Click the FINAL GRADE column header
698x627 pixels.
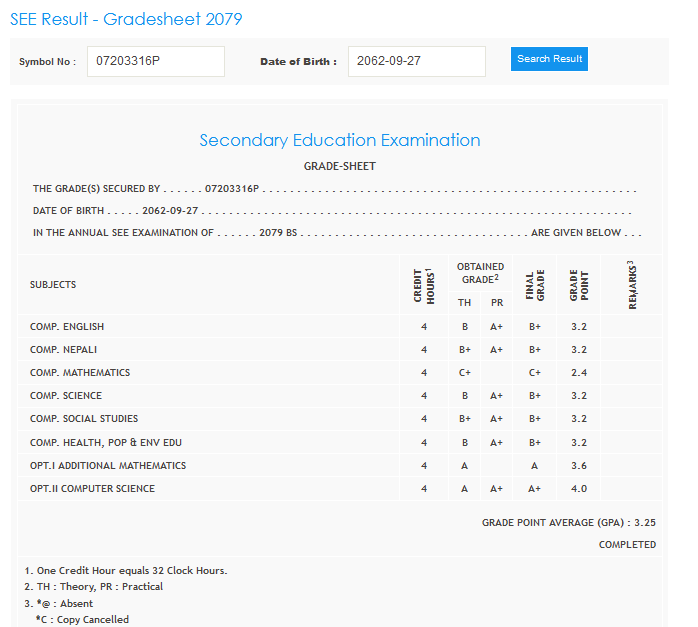tap(535, 285)
